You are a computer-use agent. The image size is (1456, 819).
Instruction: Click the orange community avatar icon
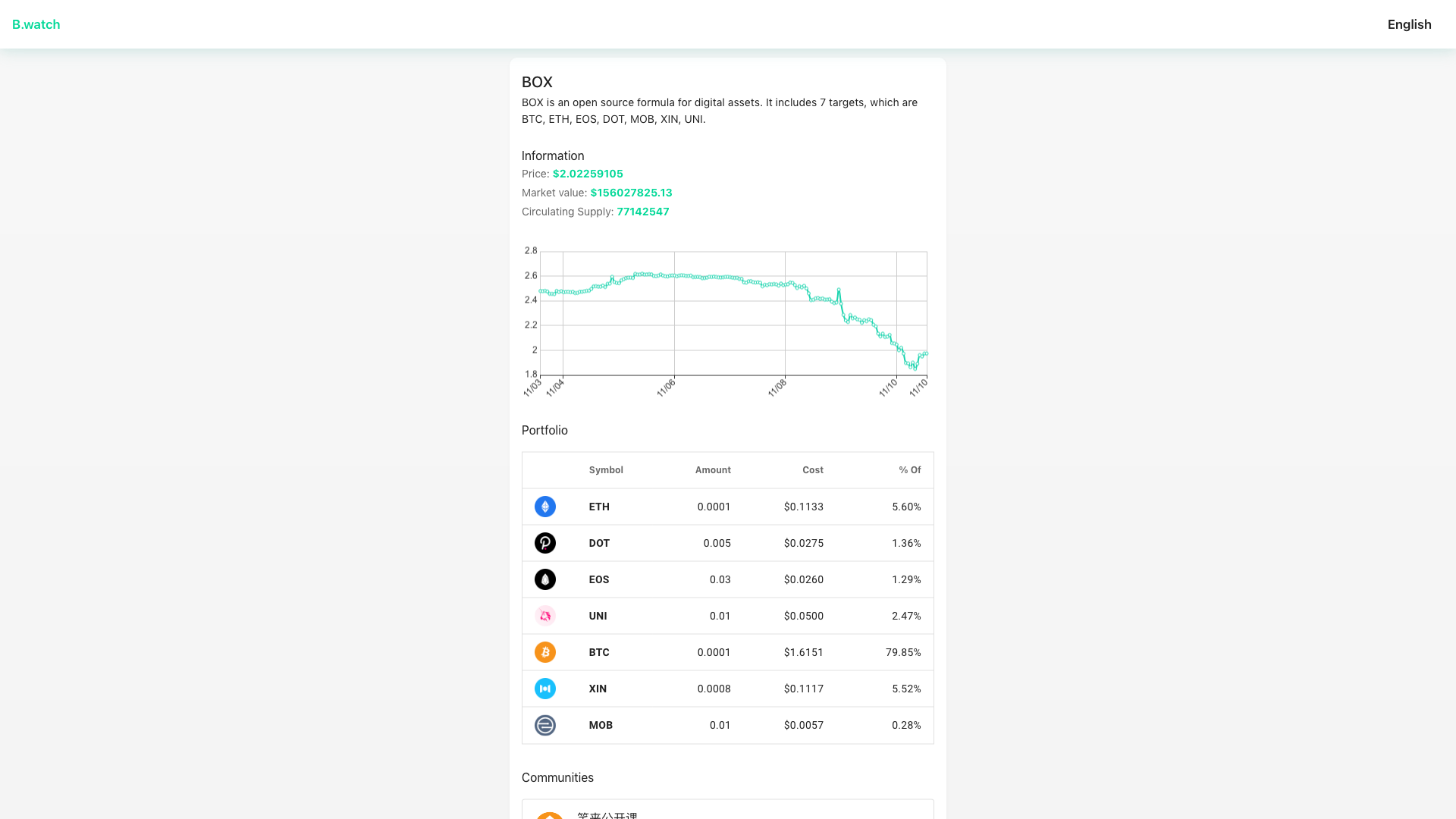pyautogui.click(x=550, y=815)
